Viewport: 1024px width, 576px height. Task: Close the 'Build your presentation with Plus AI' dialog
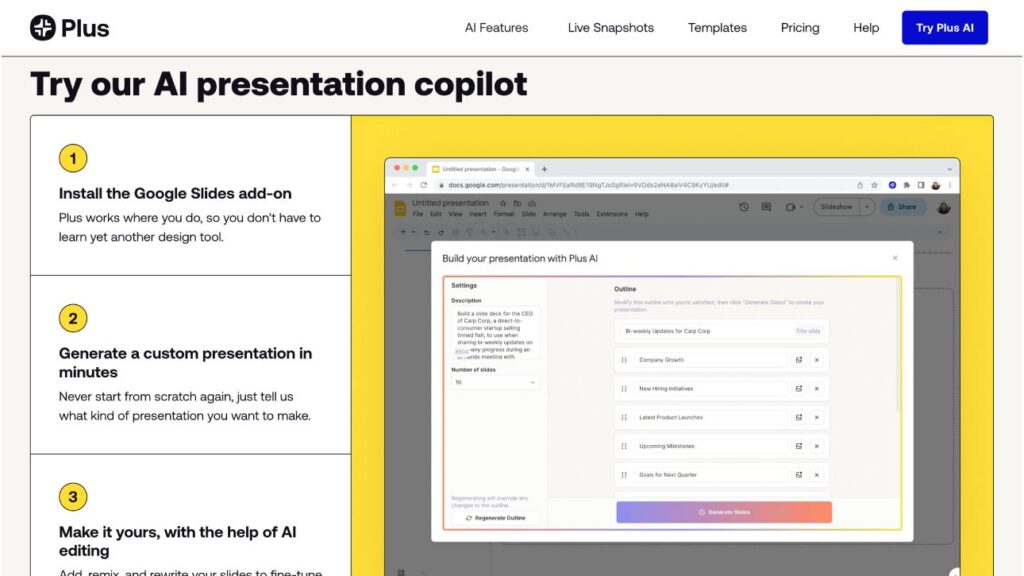click(x=895, y=258)
